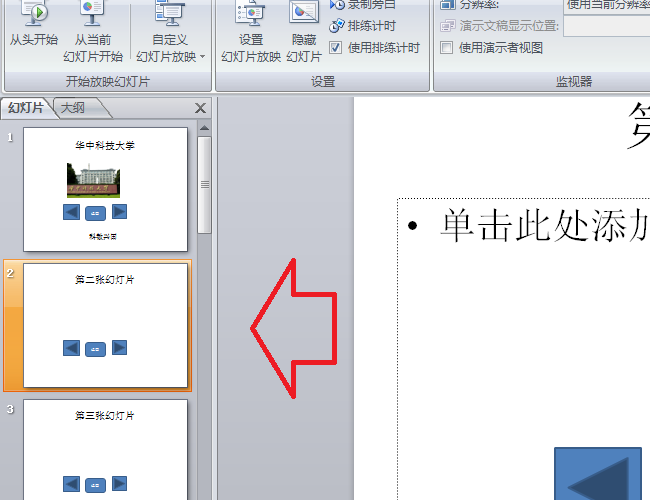Screen dimensions: 650x500
Task: Start slideshow from beginning (从头开始)
Action: pos(34,25)
